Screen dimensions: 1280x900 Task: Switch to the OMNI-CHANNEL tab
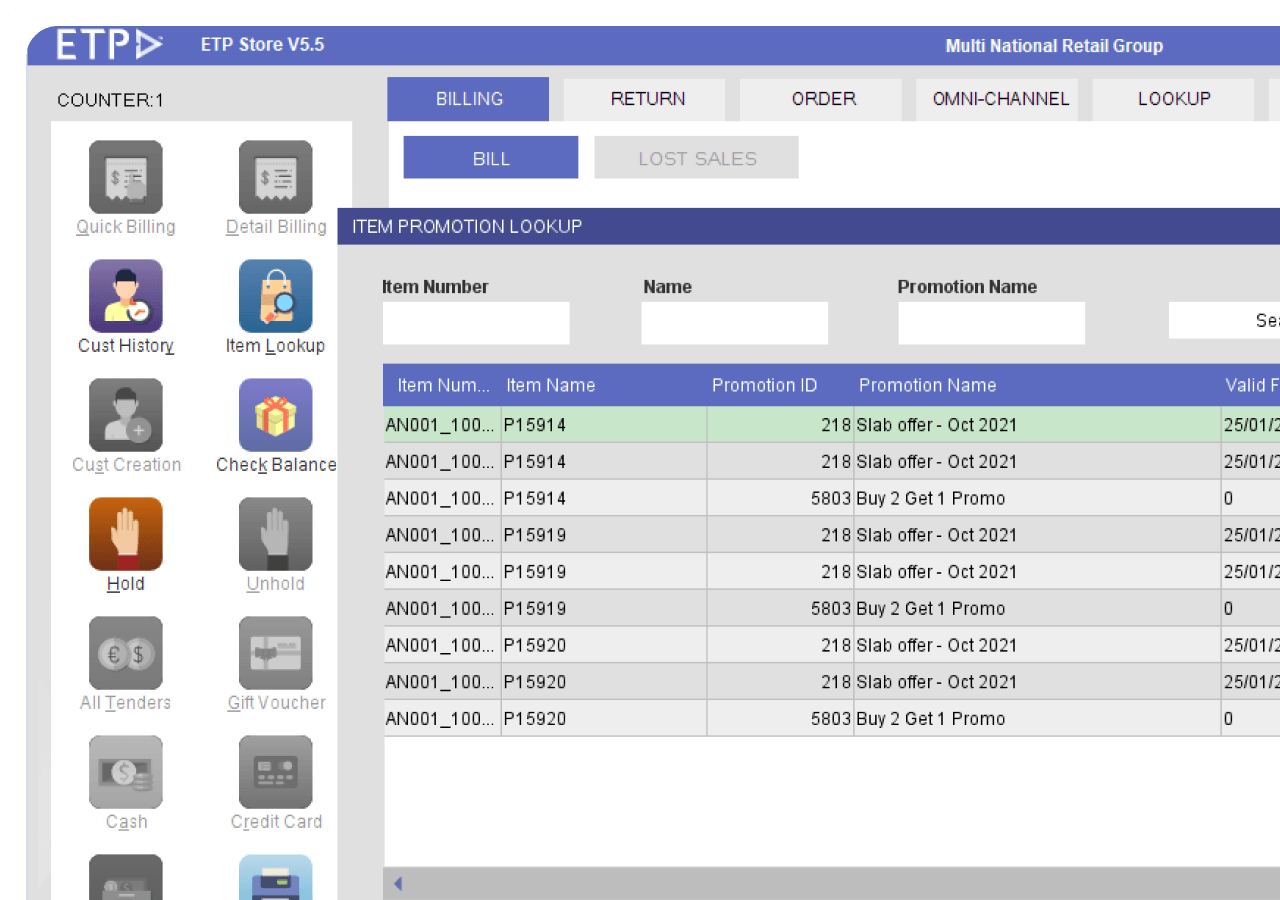point(1000,99)
